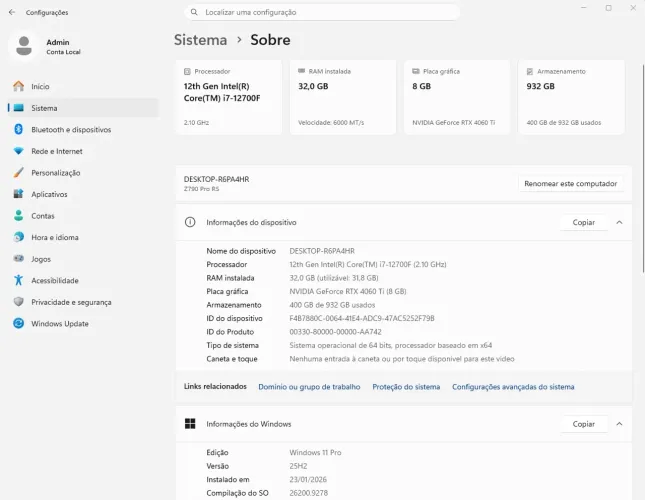Click the Hora e idioma label
This screenshot has width=645, height=500.
55,237
